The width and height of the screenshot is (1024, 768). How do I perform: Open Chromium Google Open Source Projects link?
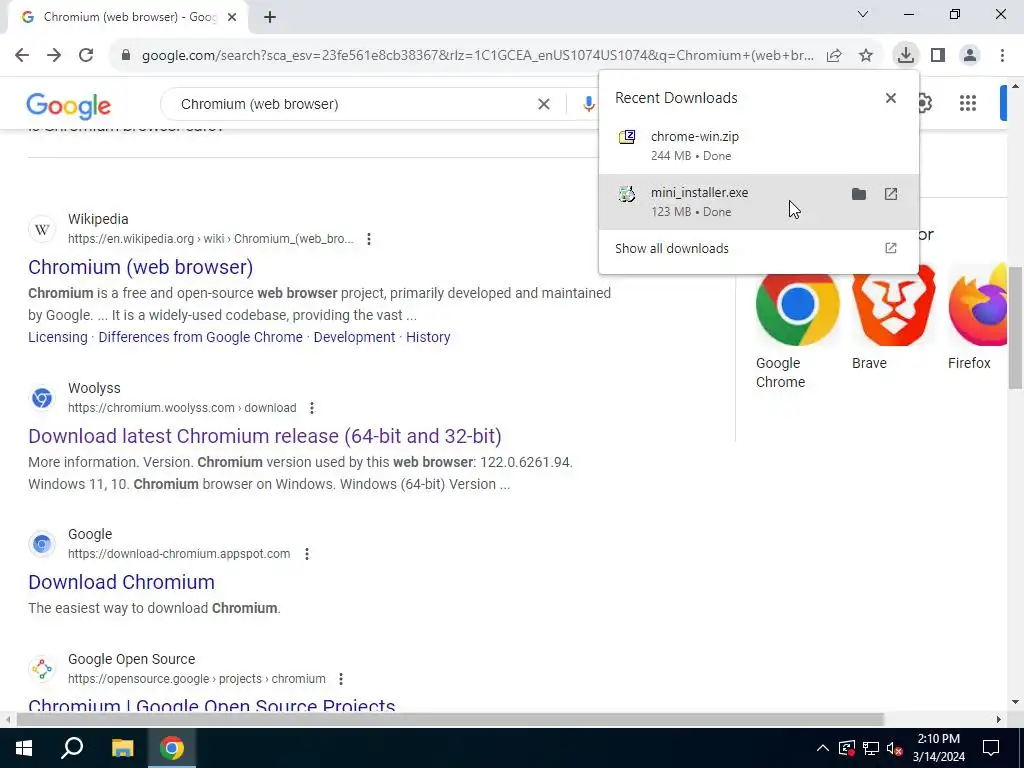tap(212, 705)
